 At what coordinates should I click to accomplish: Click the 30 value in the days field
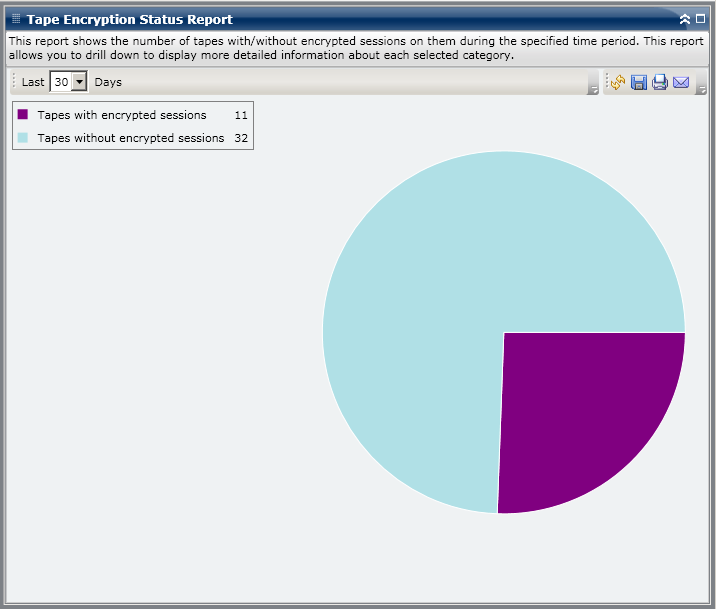tap(62, 82)
